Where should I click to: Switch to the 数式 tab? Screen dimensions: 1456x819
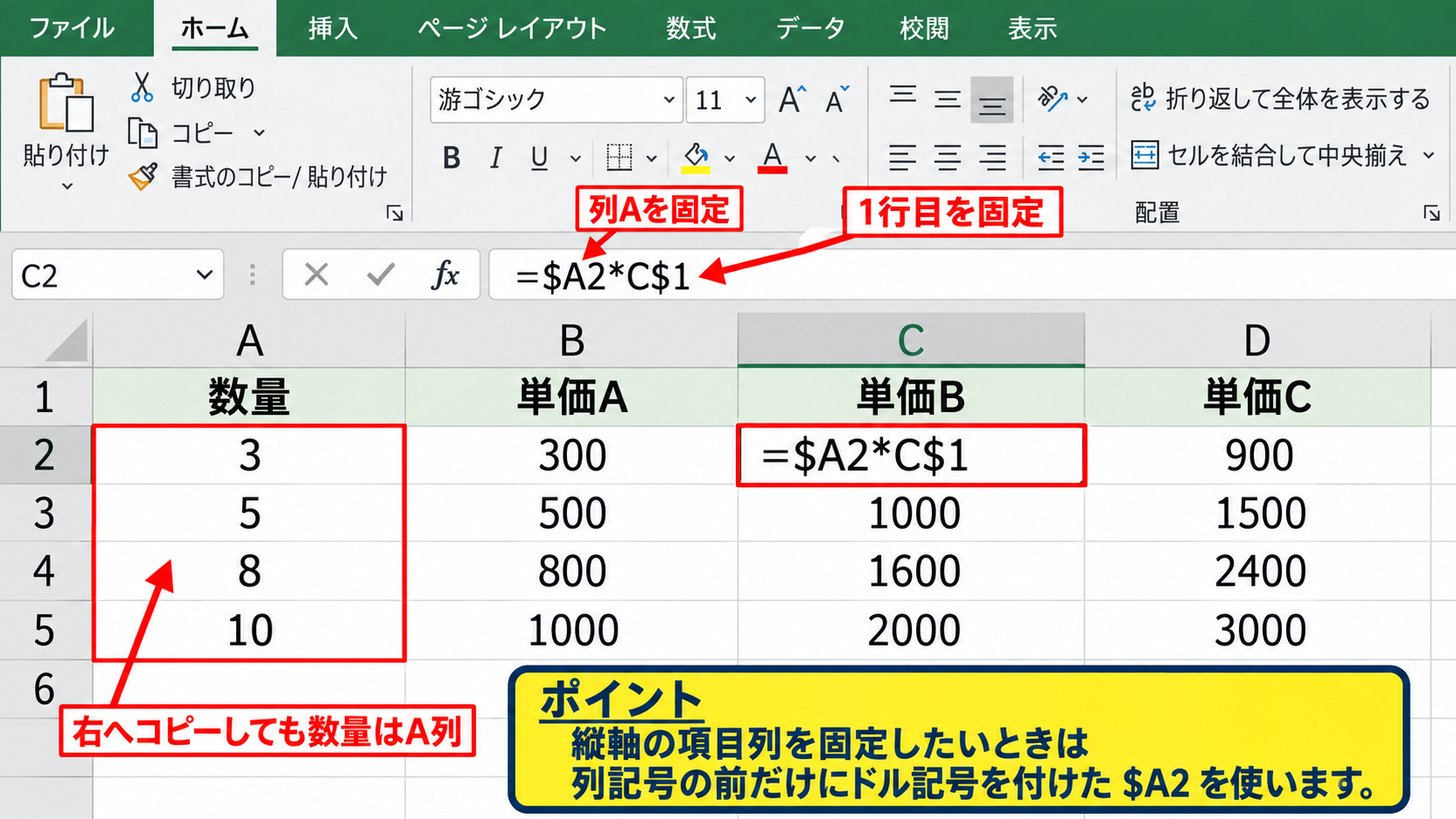pos(691,28)
